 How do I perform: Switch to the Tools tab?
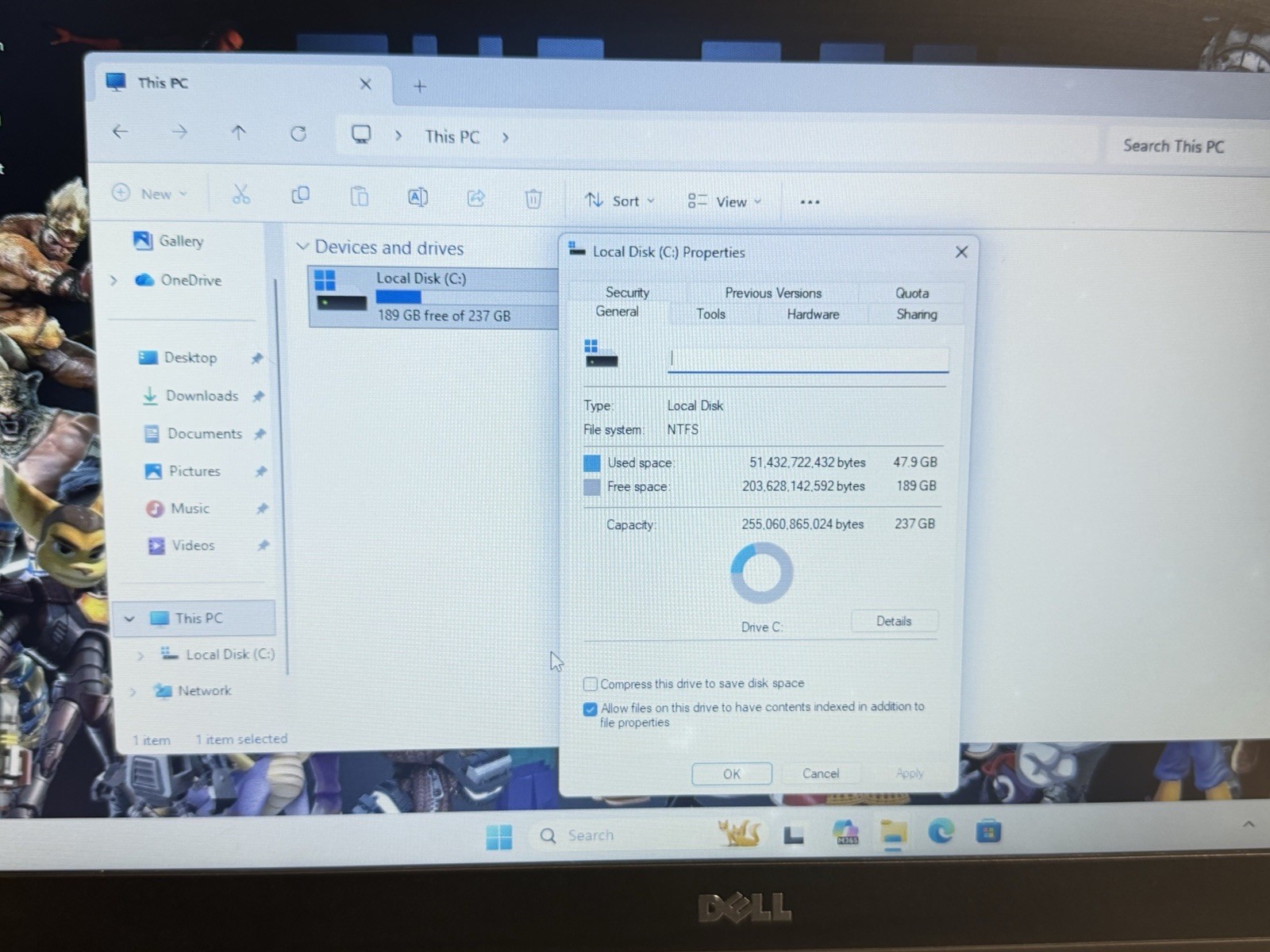pyautogui.click(x=710, y=314)
